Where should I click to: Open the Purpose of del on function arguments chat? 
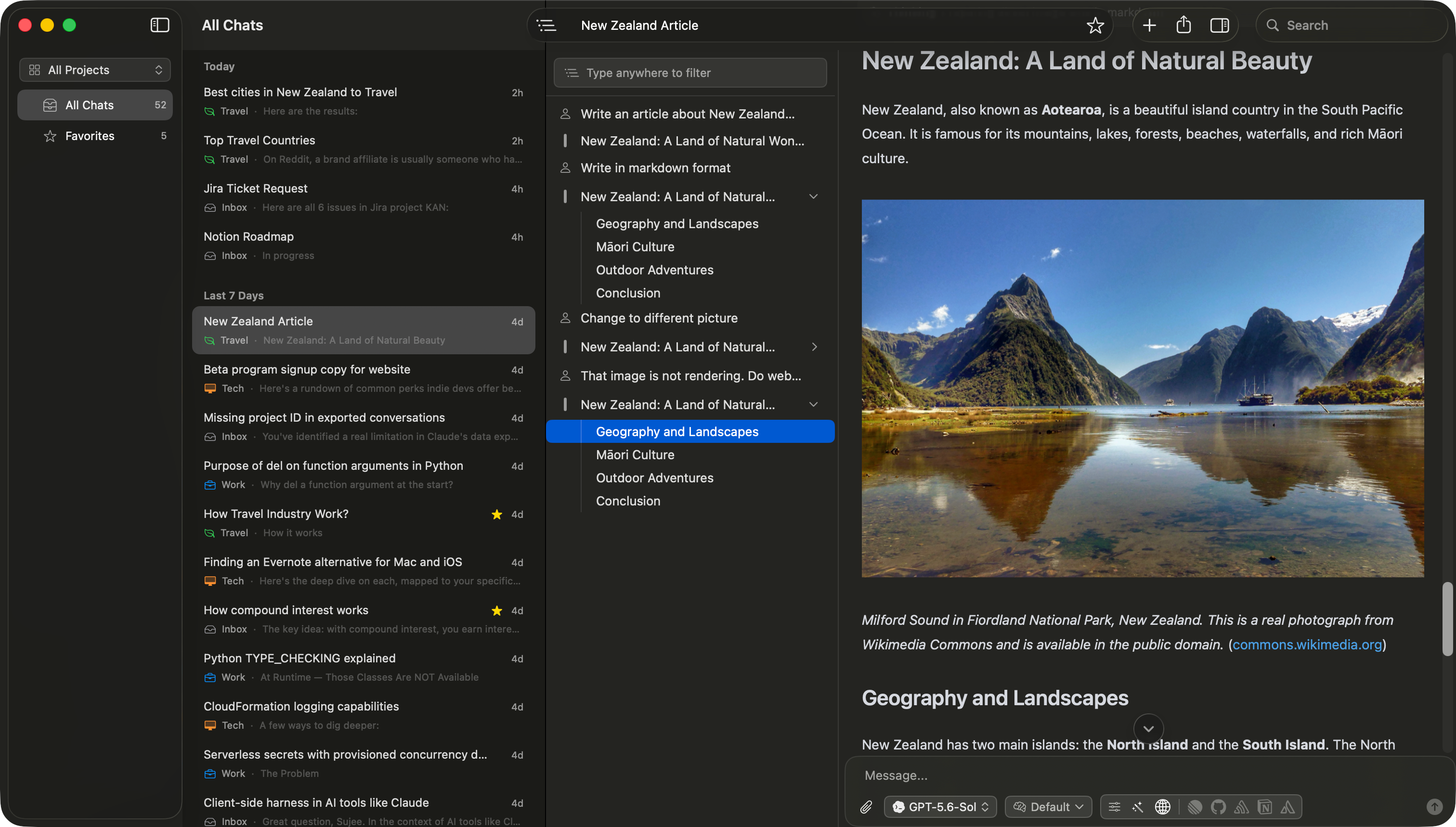(x=364, y=475)
